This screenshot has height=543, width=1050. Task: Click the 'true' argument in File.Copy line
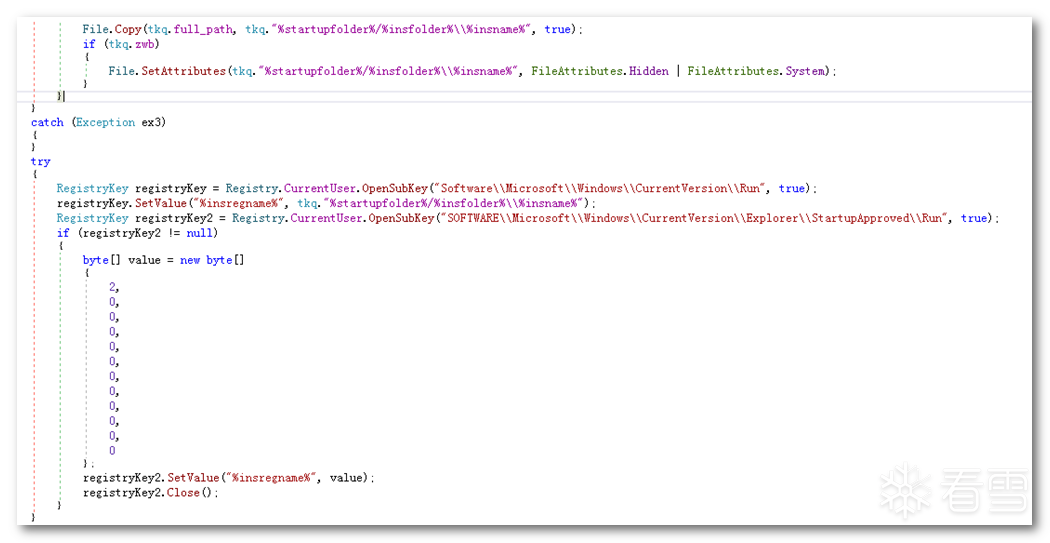pyautogui.click(x=557, y=29)
